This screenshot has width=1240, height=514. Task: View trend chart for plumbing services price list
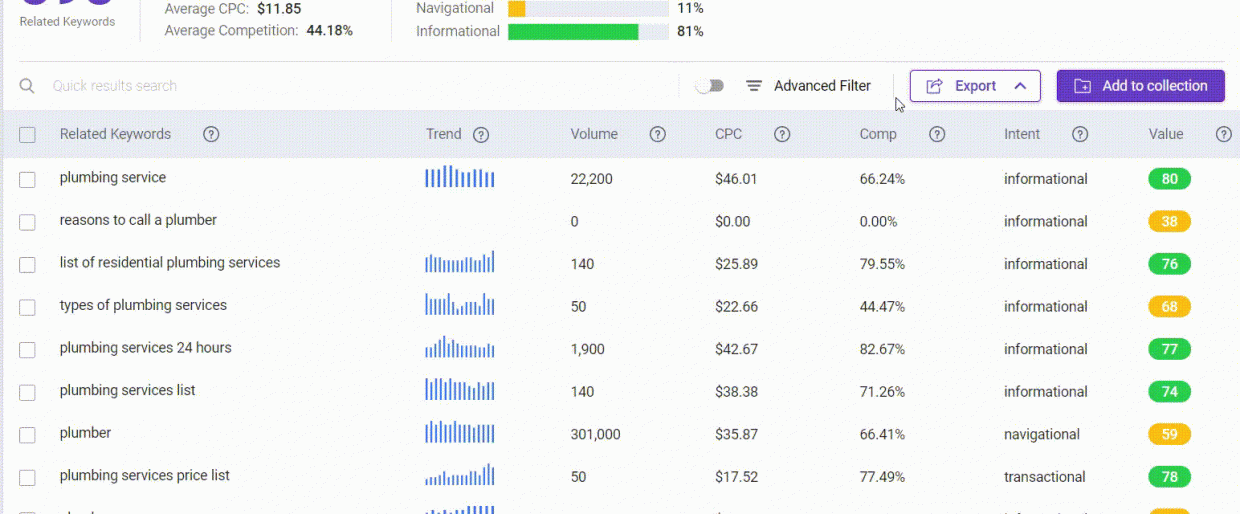460,474
